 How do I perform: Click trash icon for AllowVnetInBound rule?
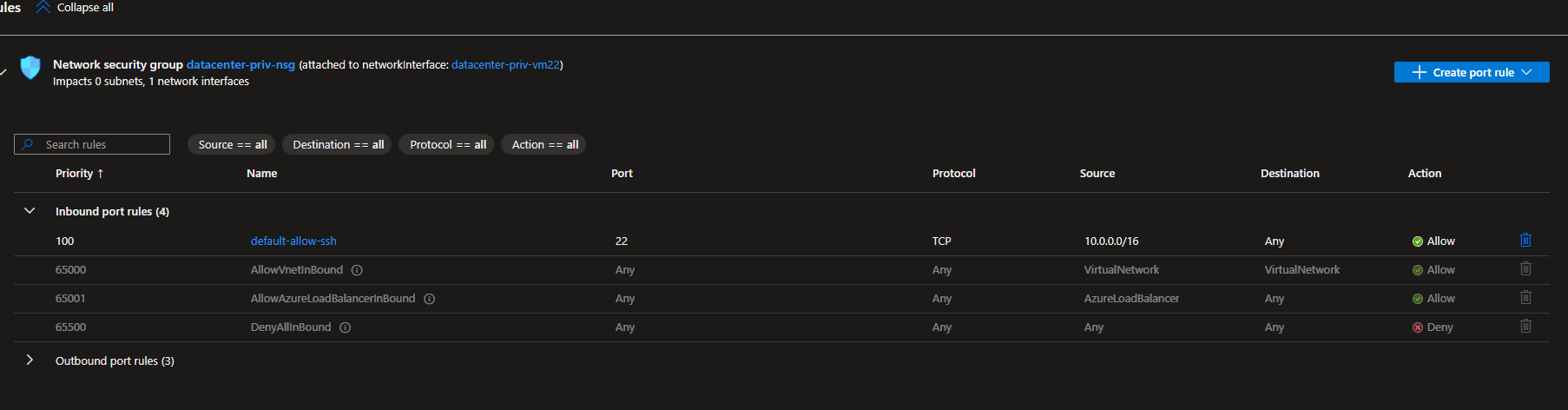(x=1525, y=269)
